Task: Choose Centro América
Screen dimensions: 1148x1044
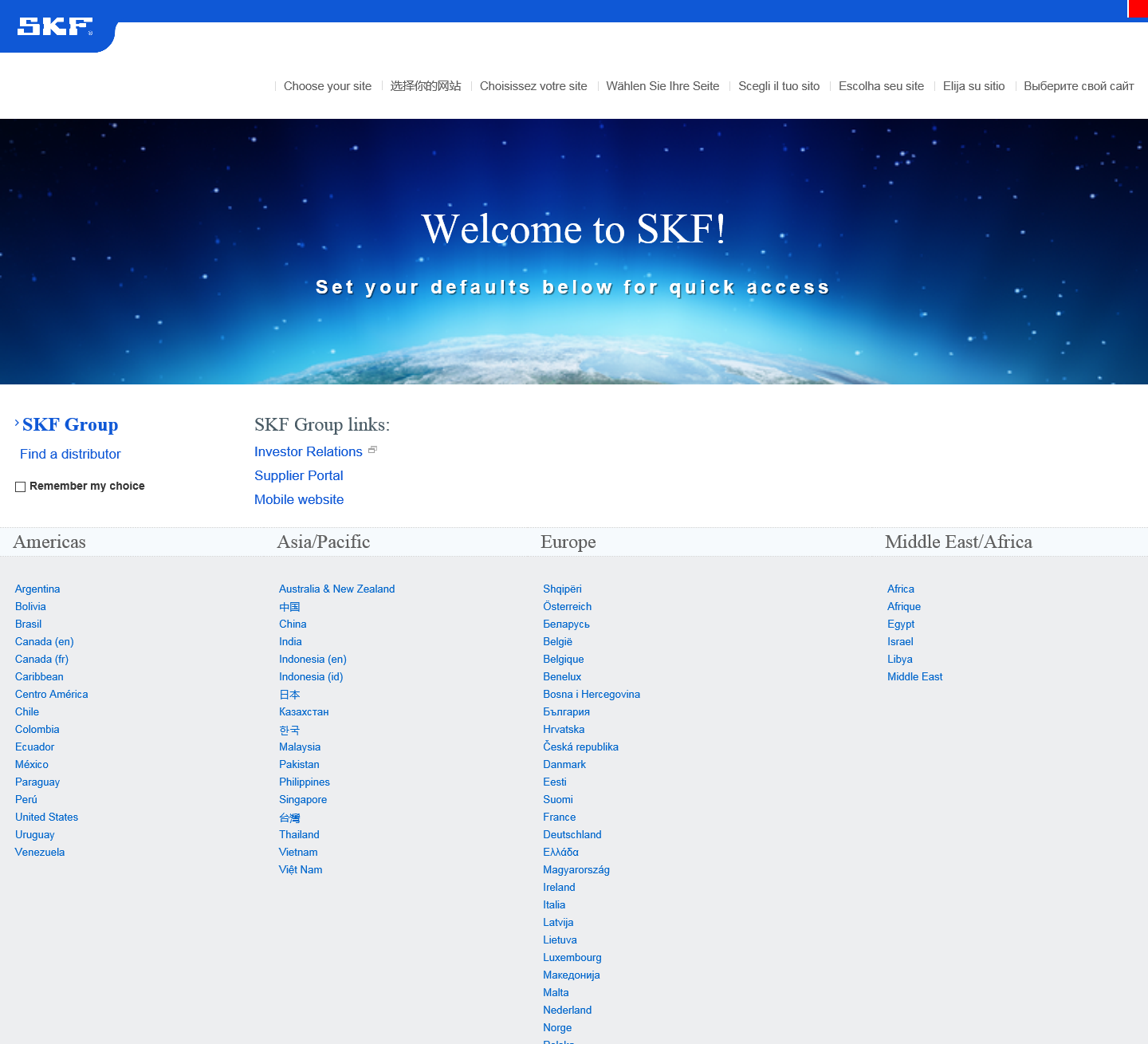Action: [52, 694]
